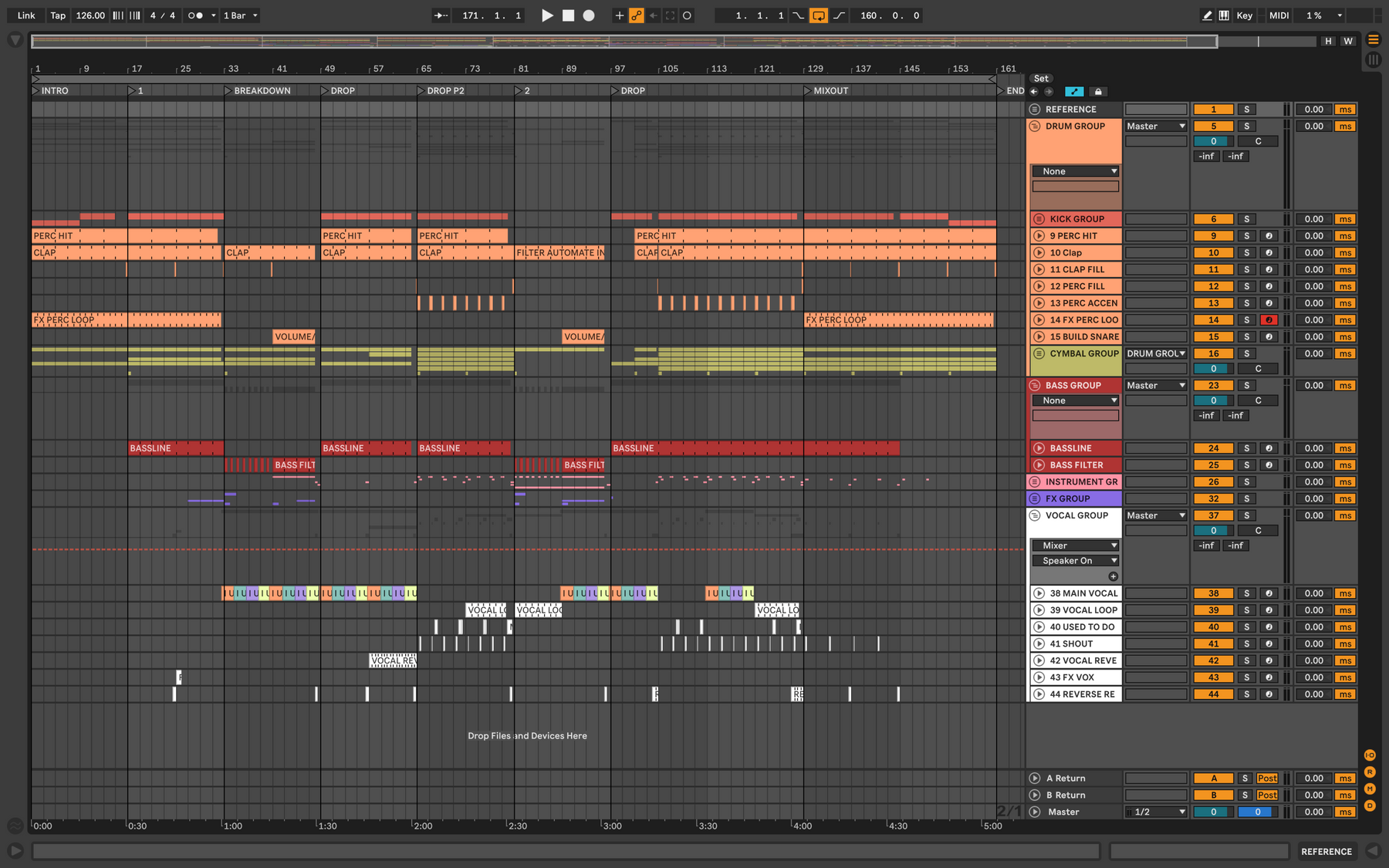
Task: Jump to the BREAKDOWN locator marker
Action: tap(257, 91)
